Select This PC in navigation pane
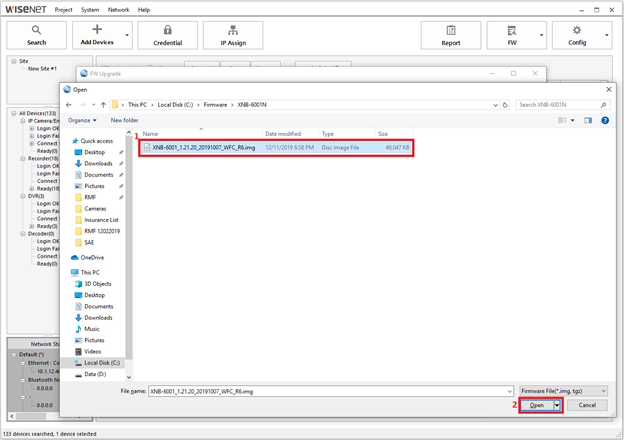This screenshot has width=624, height=440. point(90,273)
